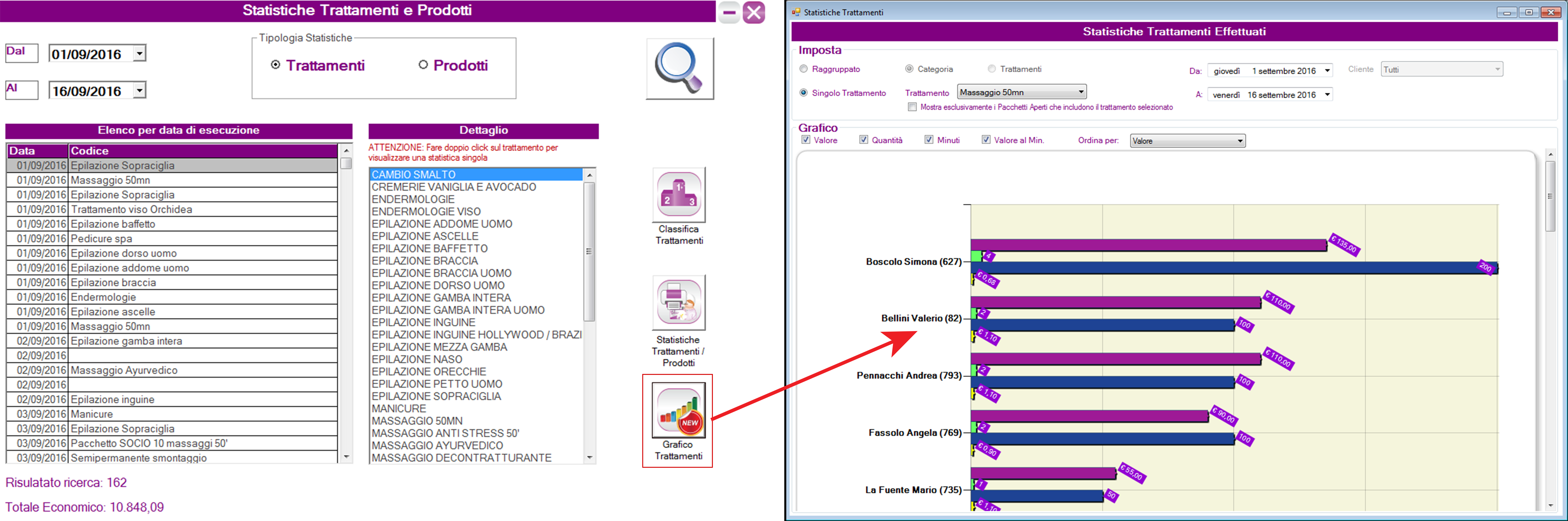Click scroll-up arrow of Elenco table

pyautogui.click(x=346, y=150)
